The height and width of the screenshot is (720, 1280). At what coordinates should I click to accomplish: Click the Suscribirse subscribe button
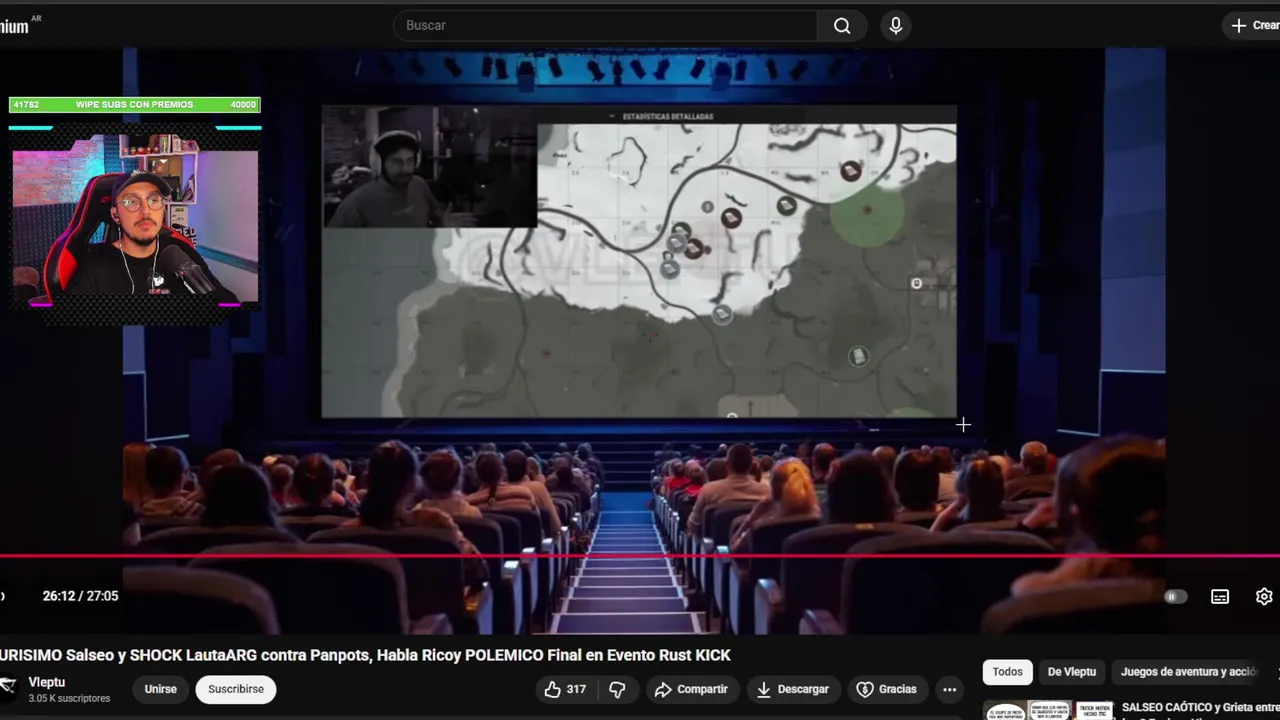click(x=236, y=689)
